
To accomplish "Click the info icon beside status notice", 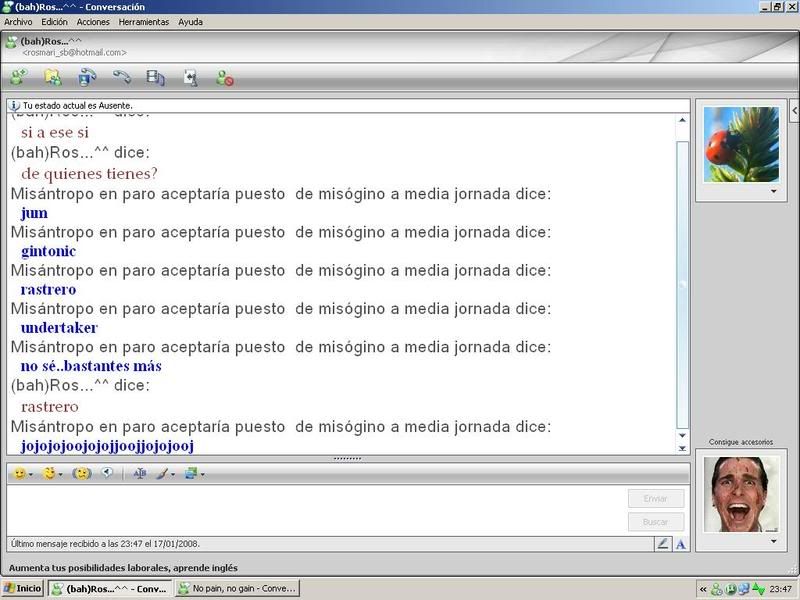I will (14, 106).
